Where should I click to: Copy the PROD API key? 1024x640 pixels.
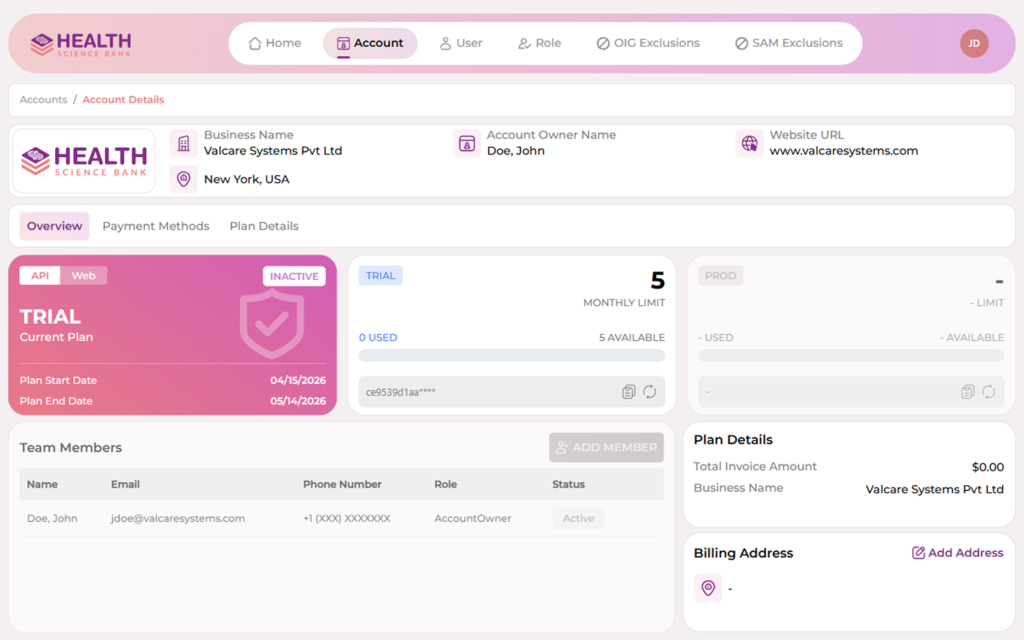point(968,392)
